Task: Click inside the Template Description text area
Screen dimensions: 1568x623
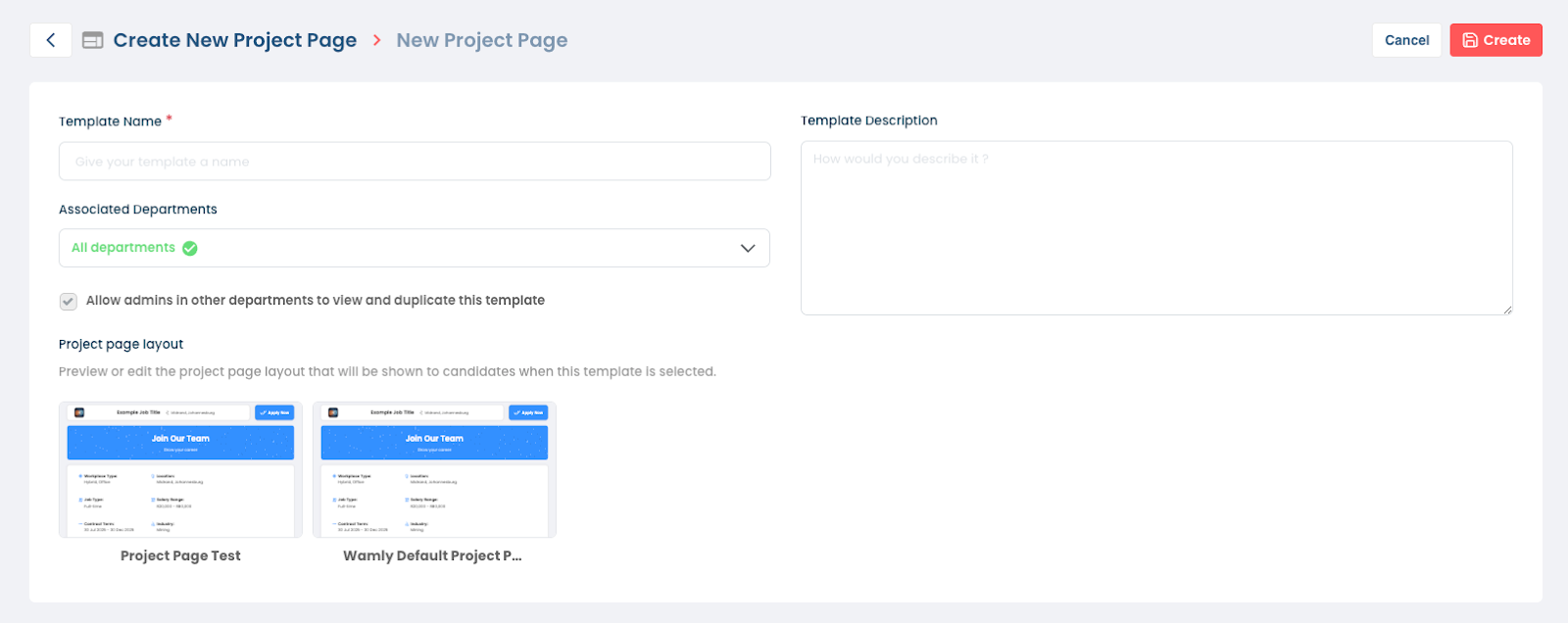Action: click(1156, 228)
